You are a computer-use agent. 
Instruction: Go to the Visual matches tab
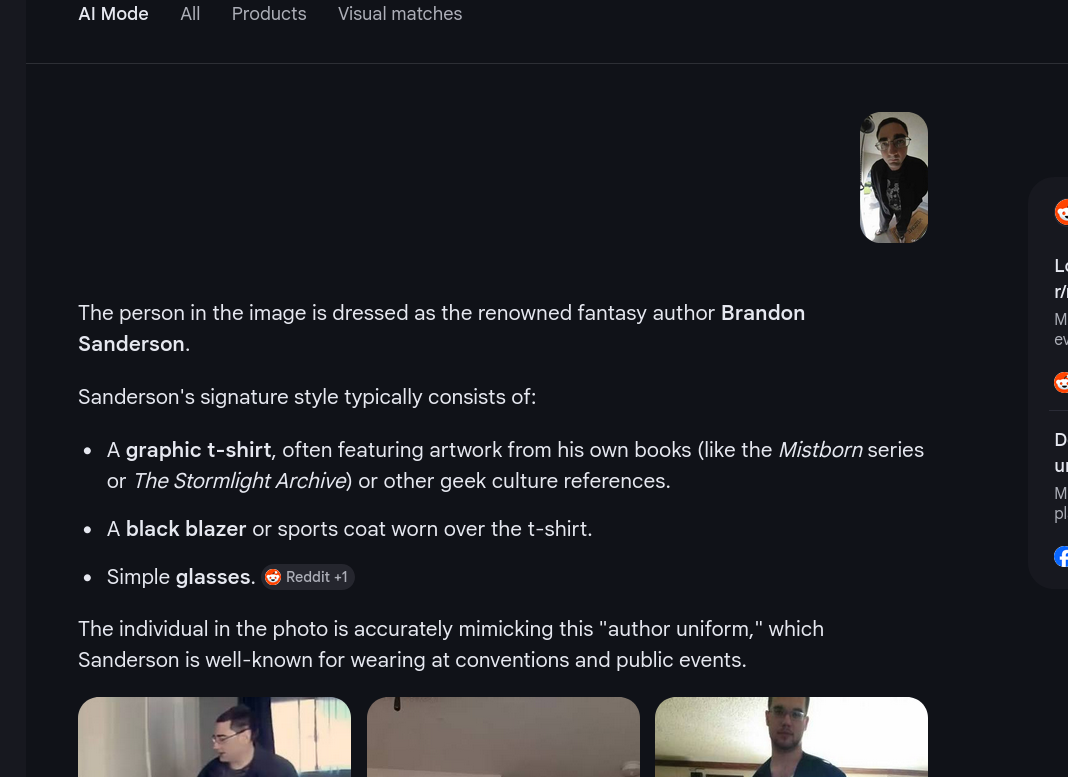(x=400, y=14)
